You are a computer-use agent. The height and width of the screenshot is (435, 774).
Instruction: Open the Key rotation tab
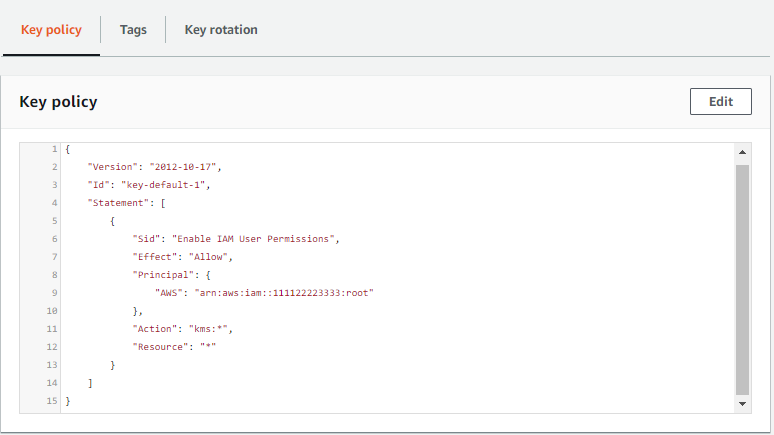221,30
